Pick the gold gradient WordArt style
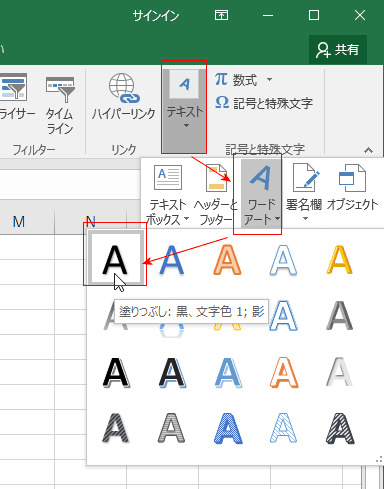The width and height of the screenshot is (384, 489). tap(339, 260)
